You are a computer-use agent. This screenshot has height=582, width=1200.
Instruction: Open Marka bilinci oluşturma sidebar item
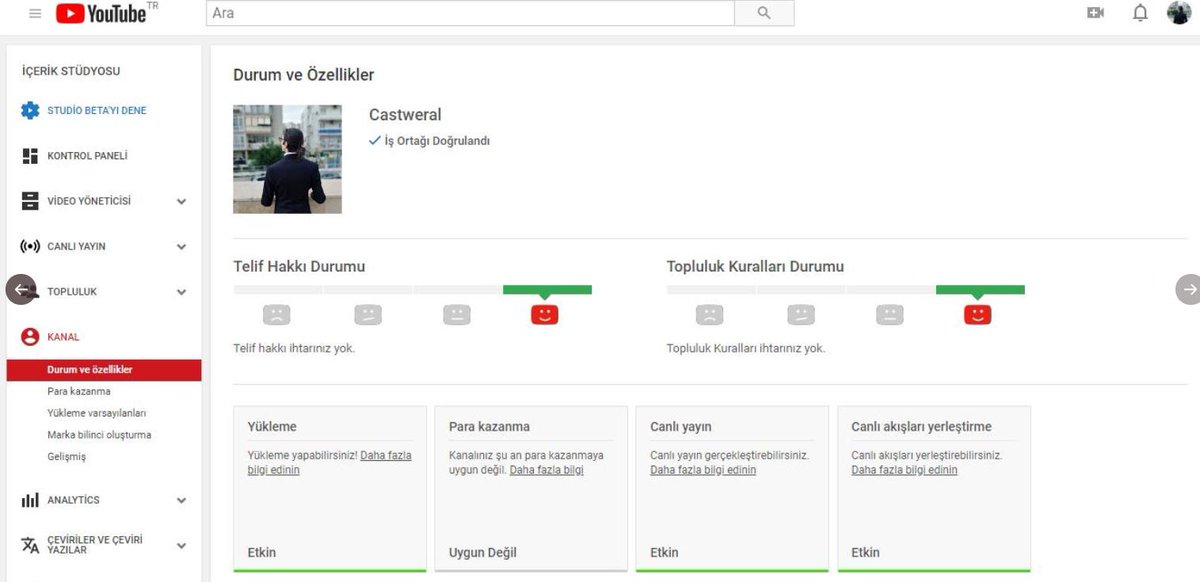(x=99, y=435)
